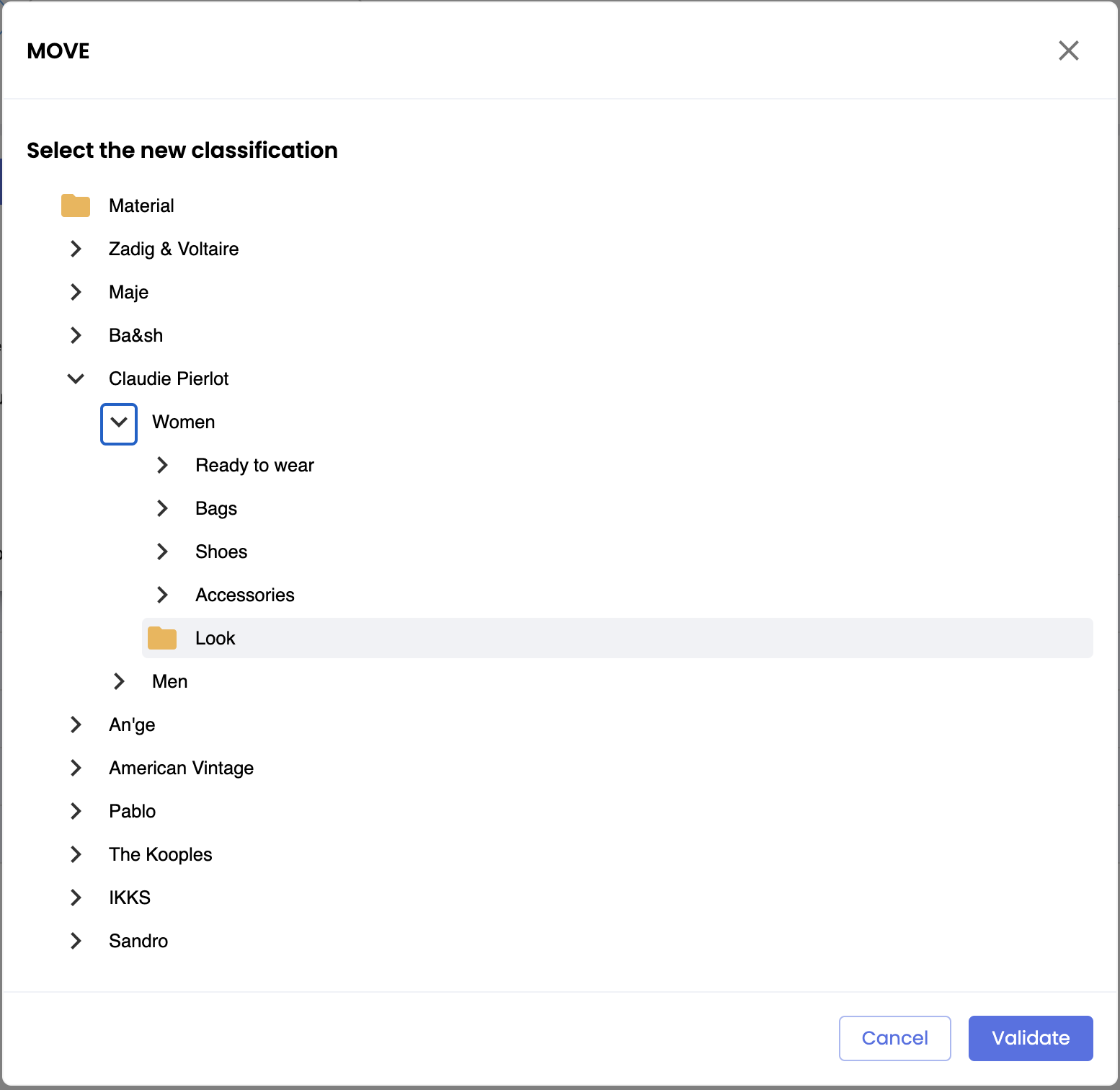Viewport: 1120px width, 1090px height.
Task: Expand the Sandro node
Action: 76,941
